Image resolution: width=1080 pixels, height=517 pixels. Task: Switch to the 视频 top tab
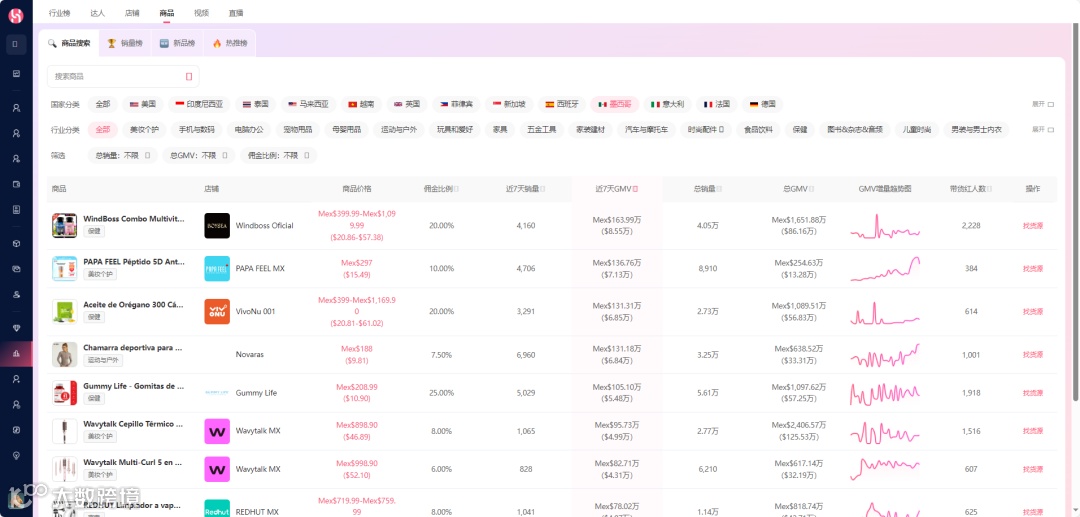click(x=201, y=13)
